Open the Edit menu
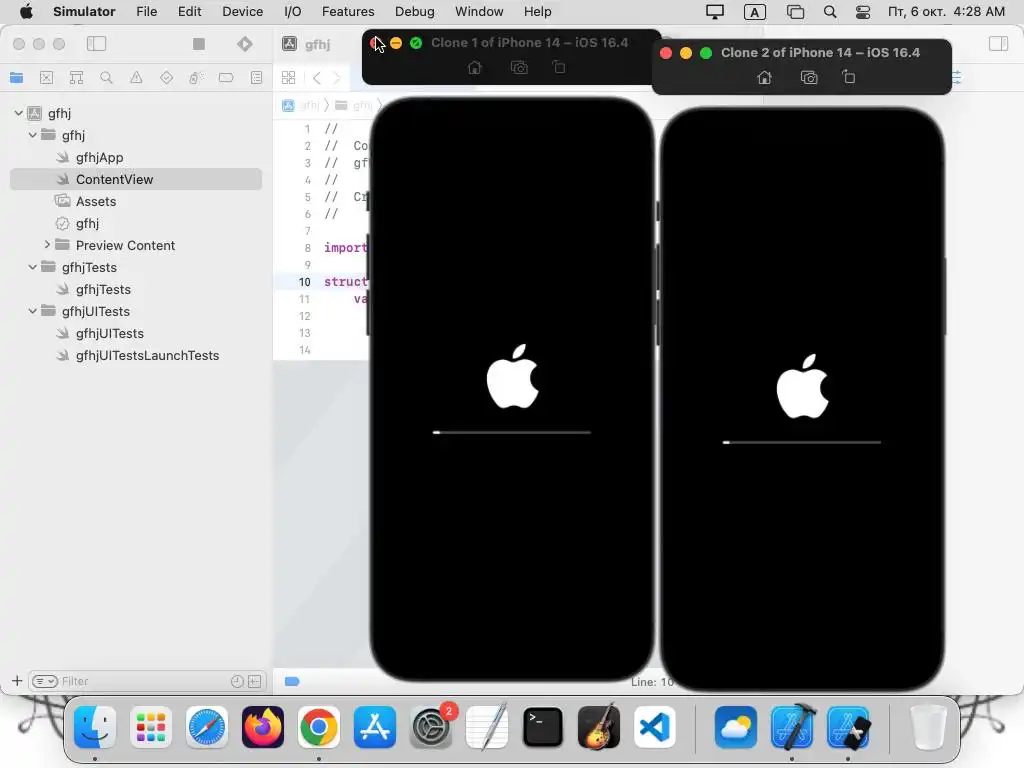This screenshot has width=1024, height=768. (189, 12)
